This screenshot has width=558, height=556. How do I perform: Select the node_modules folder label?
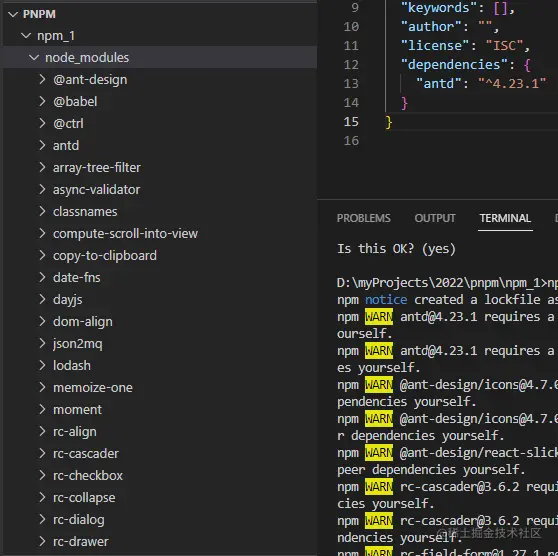87,57
